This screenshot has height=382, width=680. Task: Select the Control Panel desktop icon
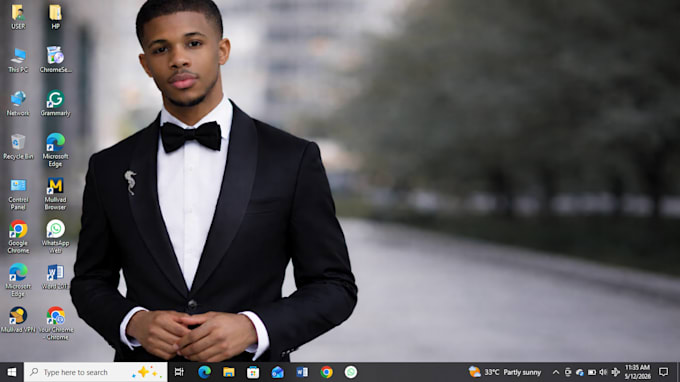(x=18, y=194)
